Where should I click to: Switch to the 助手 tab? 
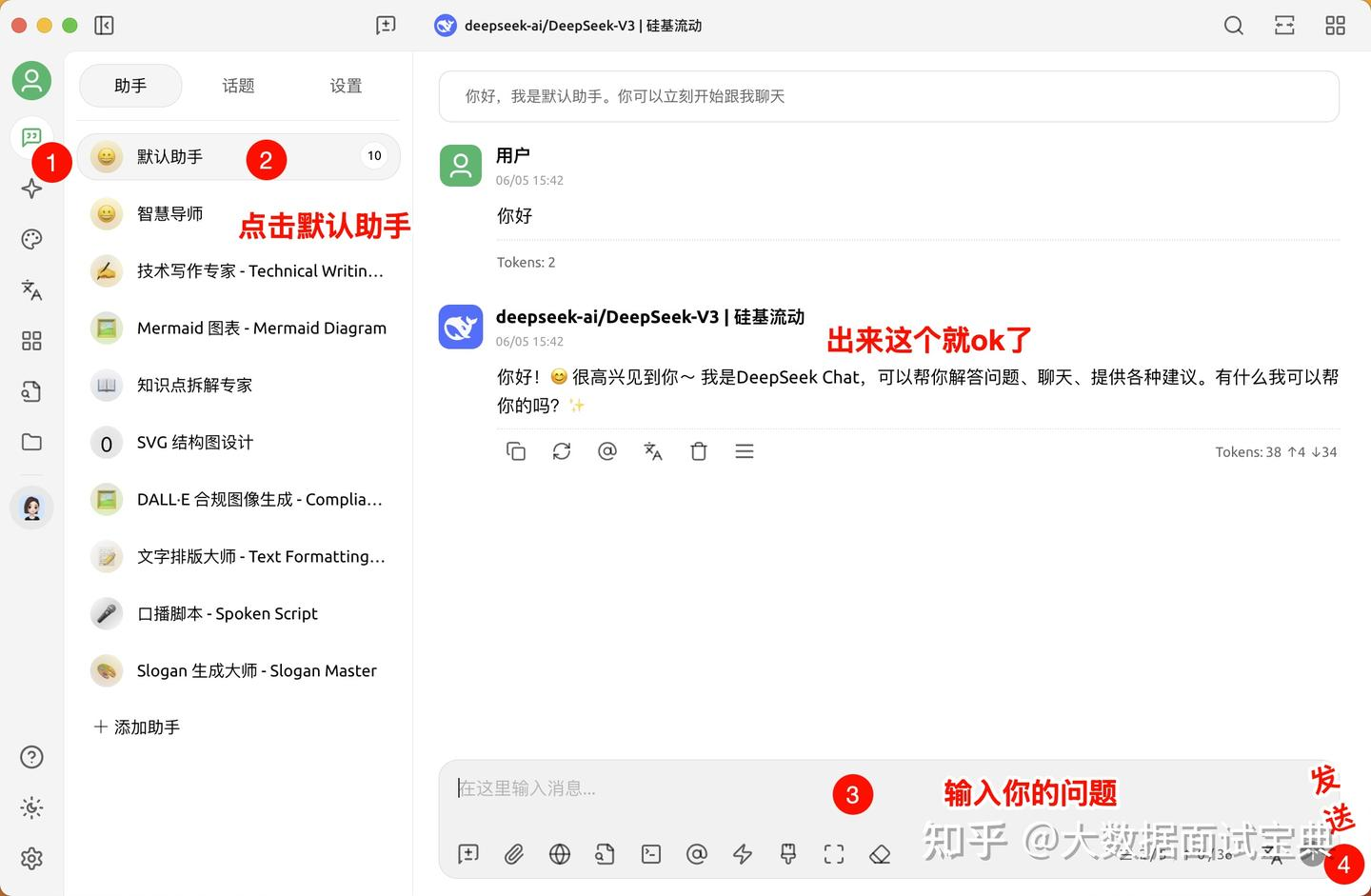tap(130, 86)
